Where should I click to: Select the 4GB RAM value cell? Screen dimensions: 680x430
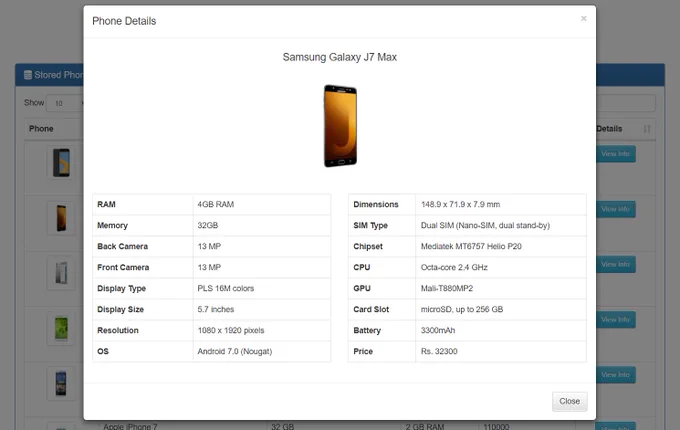tap(262, 204)
